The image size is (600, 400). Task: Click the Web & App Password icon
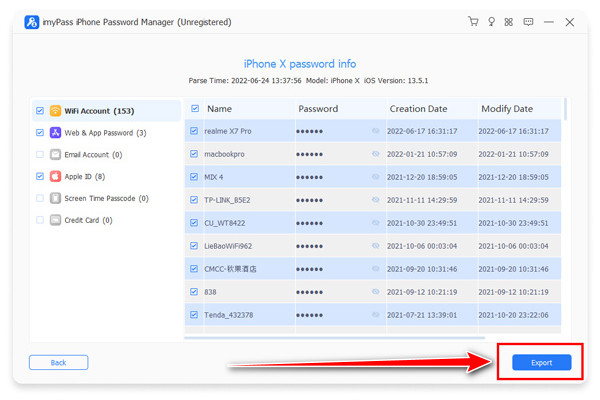[x=56, y=133]
